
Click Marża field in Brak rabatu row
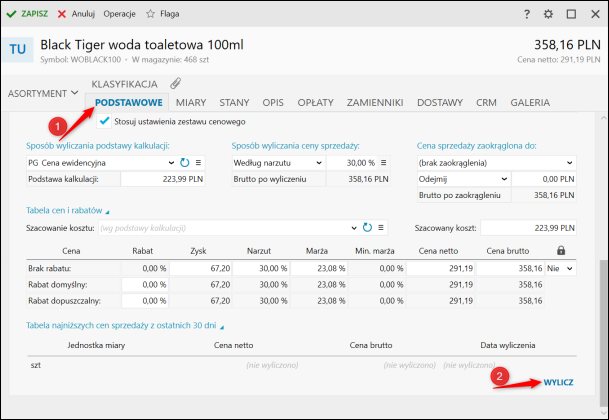(x=318, y=268)
